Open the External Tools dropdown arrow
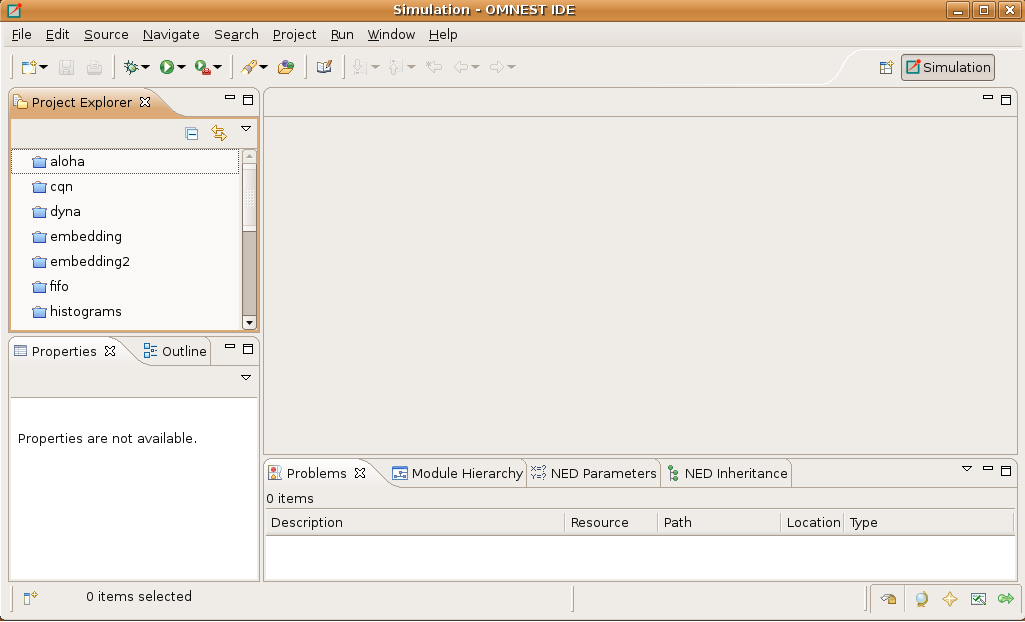This screenshot has width=1025, height=622. (218, 67)
